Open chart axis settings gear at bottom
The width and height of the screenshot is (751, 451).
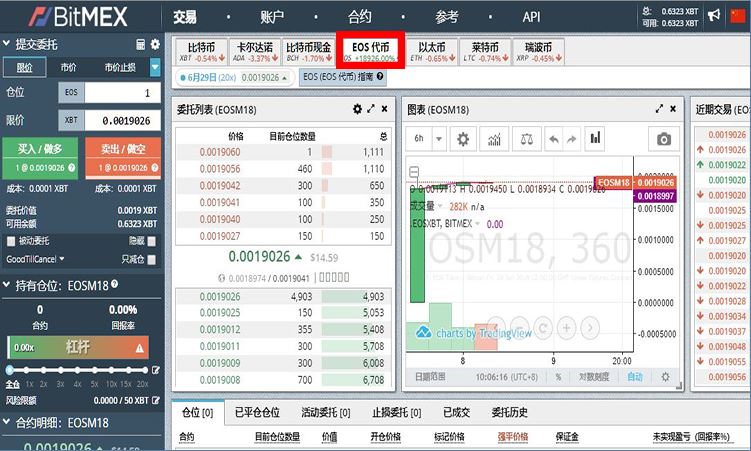point(665,377)
